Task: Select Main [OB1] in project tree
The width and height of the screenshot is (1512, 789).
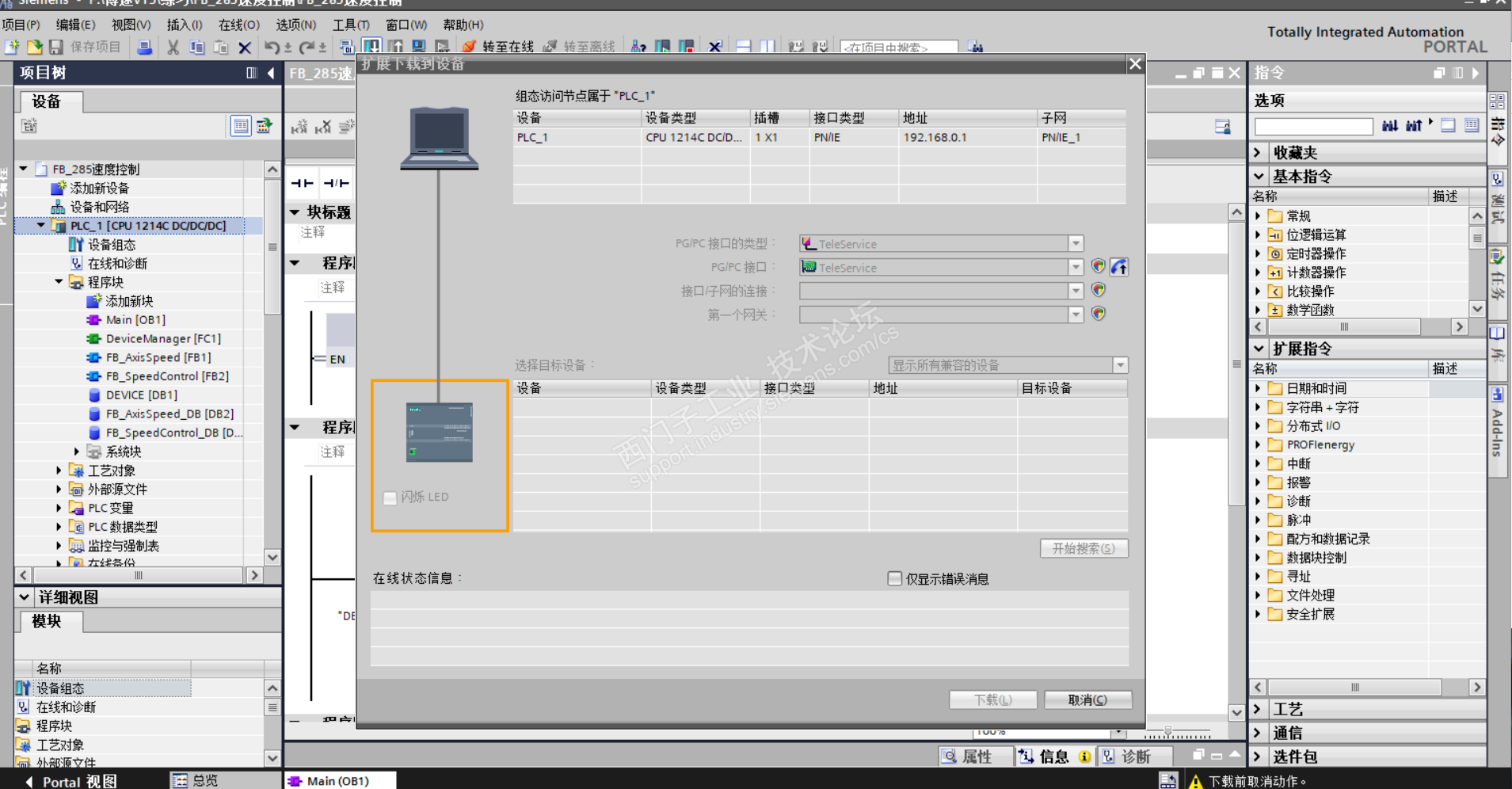Action: tap(135, 320)
